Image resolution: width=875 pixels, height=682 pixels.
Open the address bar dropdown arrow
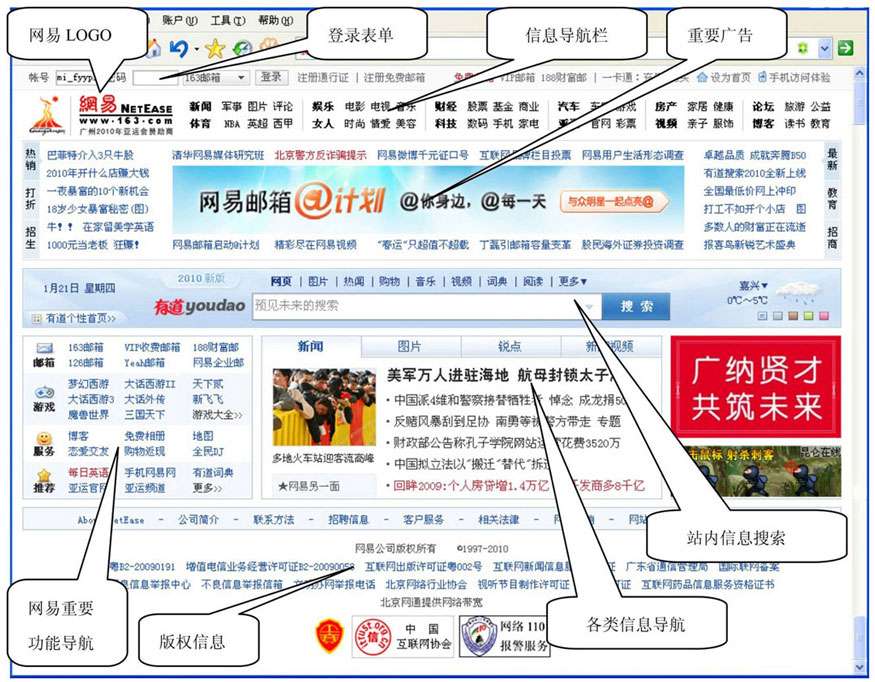(824, 49)
